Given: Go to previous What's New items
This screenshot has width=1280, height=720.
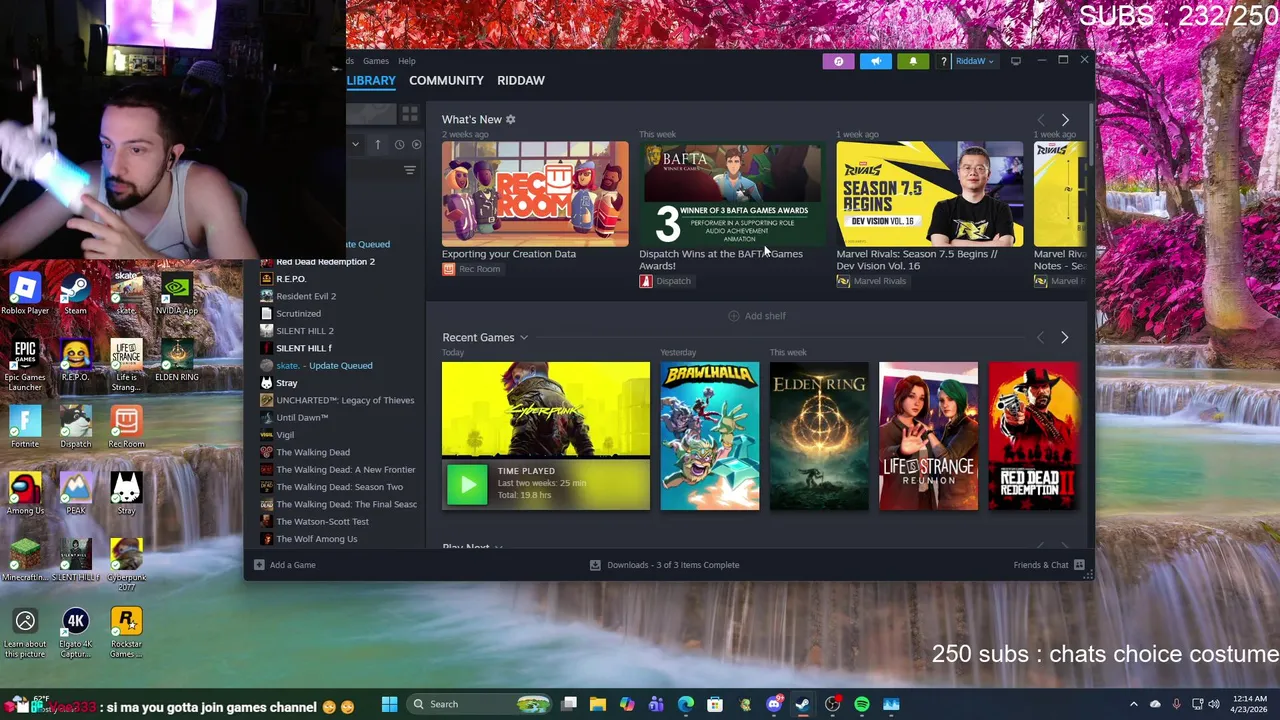Looking at the screenshot, I should pyautogui.click(x=1040, y=120).
